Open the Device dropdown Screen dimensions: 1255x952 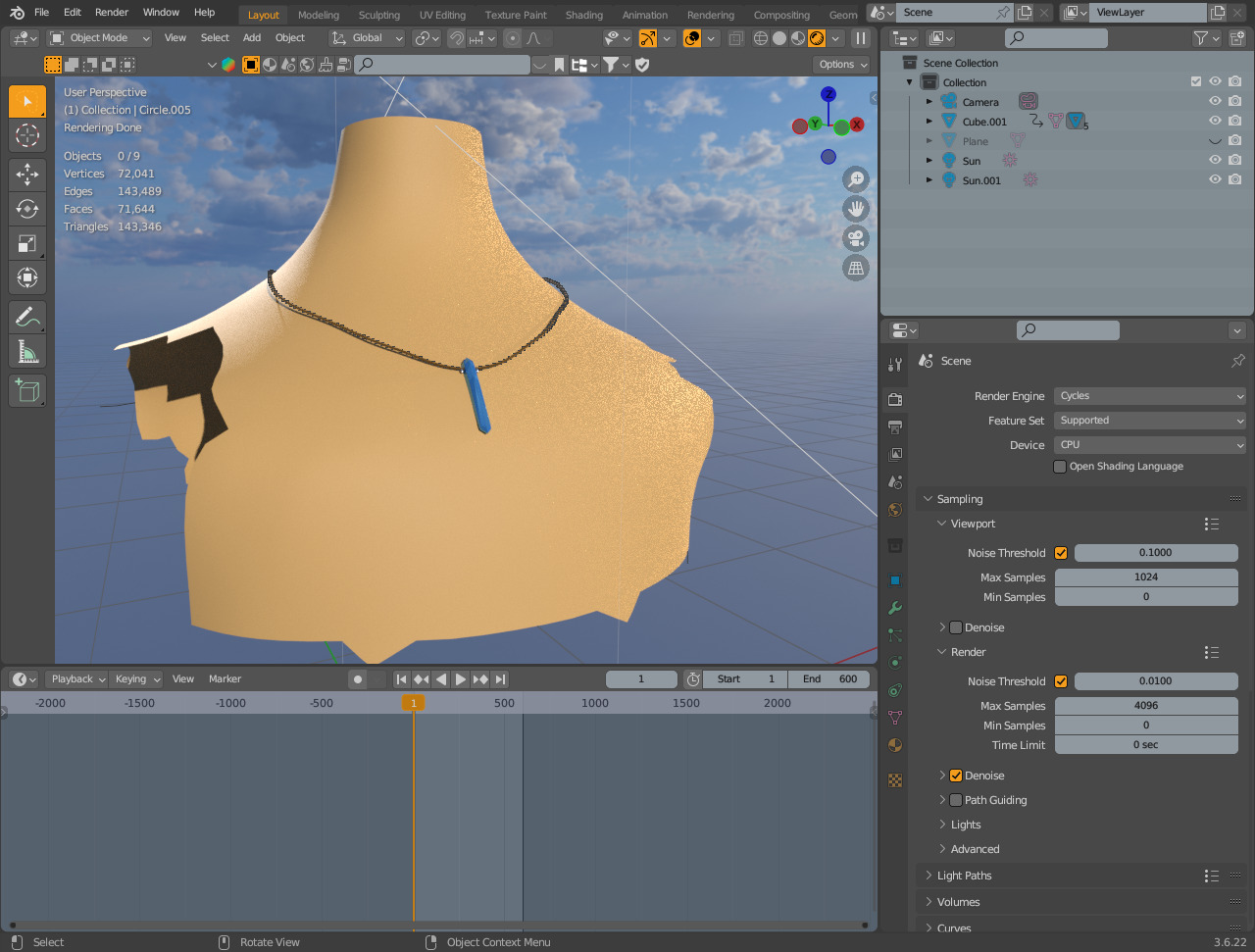1150,445
